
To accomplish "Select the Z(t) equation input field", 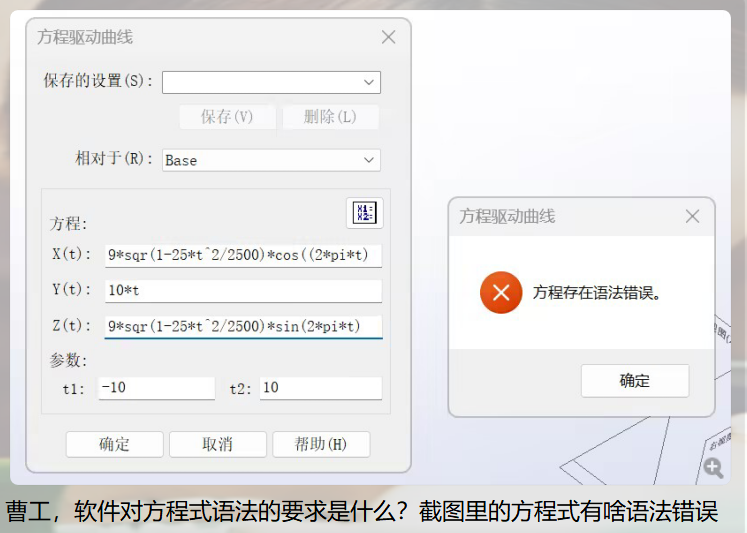I will (243, 326).
